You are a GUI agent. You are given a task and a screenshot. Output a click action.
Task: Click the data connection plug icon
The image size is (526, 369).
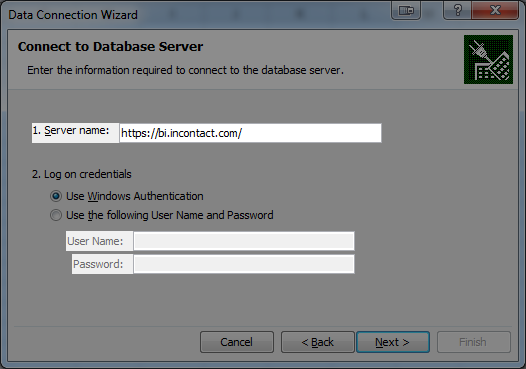click(488, 59)
